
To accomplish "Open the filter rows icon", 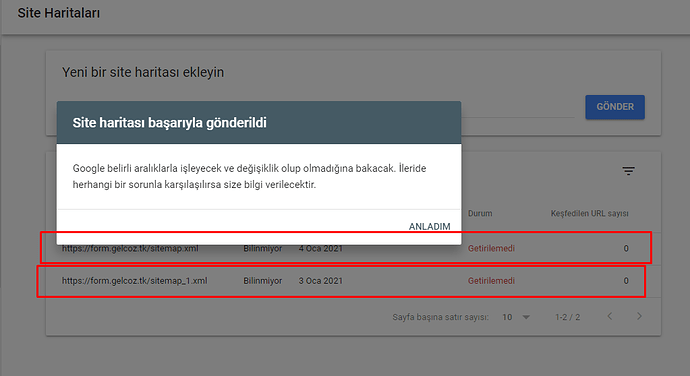I will pos(628,171).
